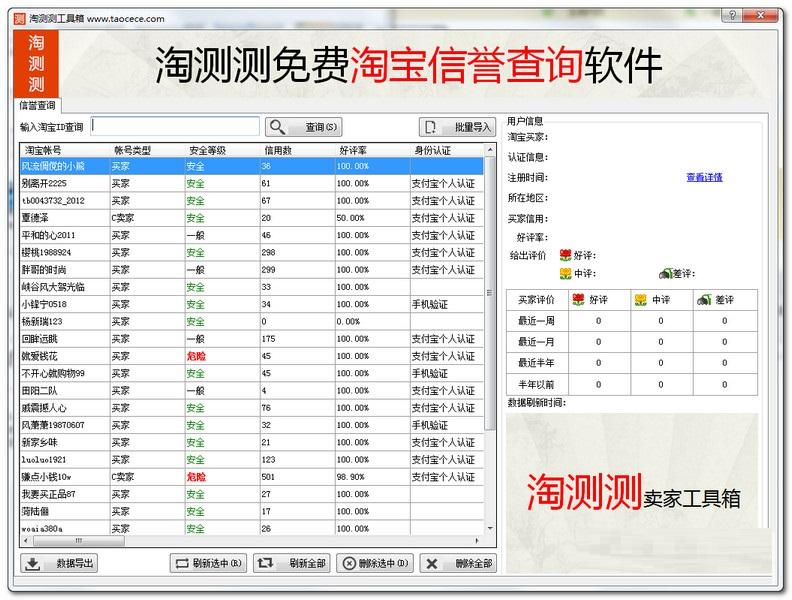Focus the 淘宝ID search input field
This screenshot has width=792, height=600.
(175, 126)
